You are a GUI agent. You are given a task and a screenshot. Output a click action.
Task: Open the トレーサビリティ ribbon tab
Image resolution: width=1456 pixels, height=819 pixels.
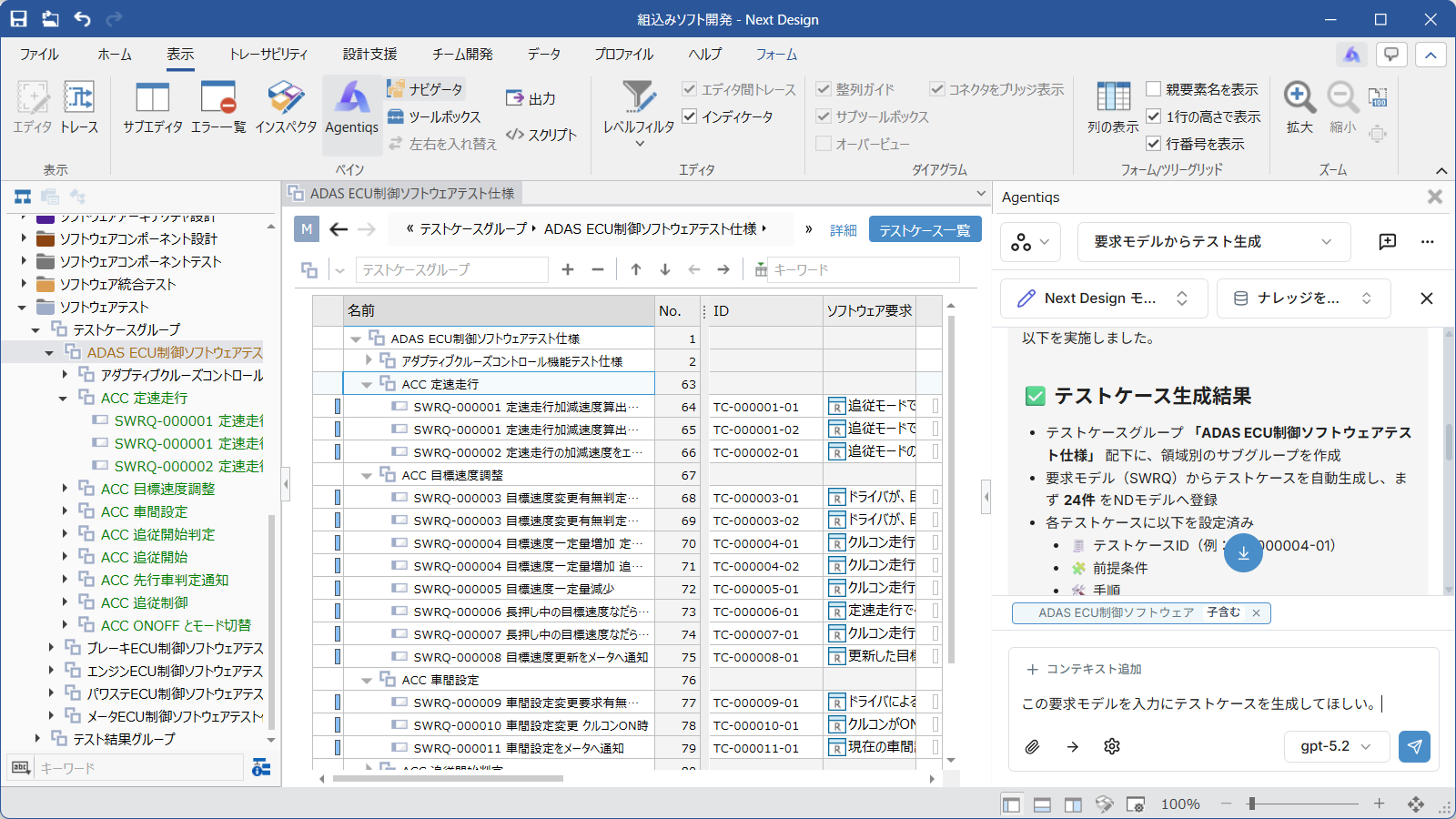(268, 55)
